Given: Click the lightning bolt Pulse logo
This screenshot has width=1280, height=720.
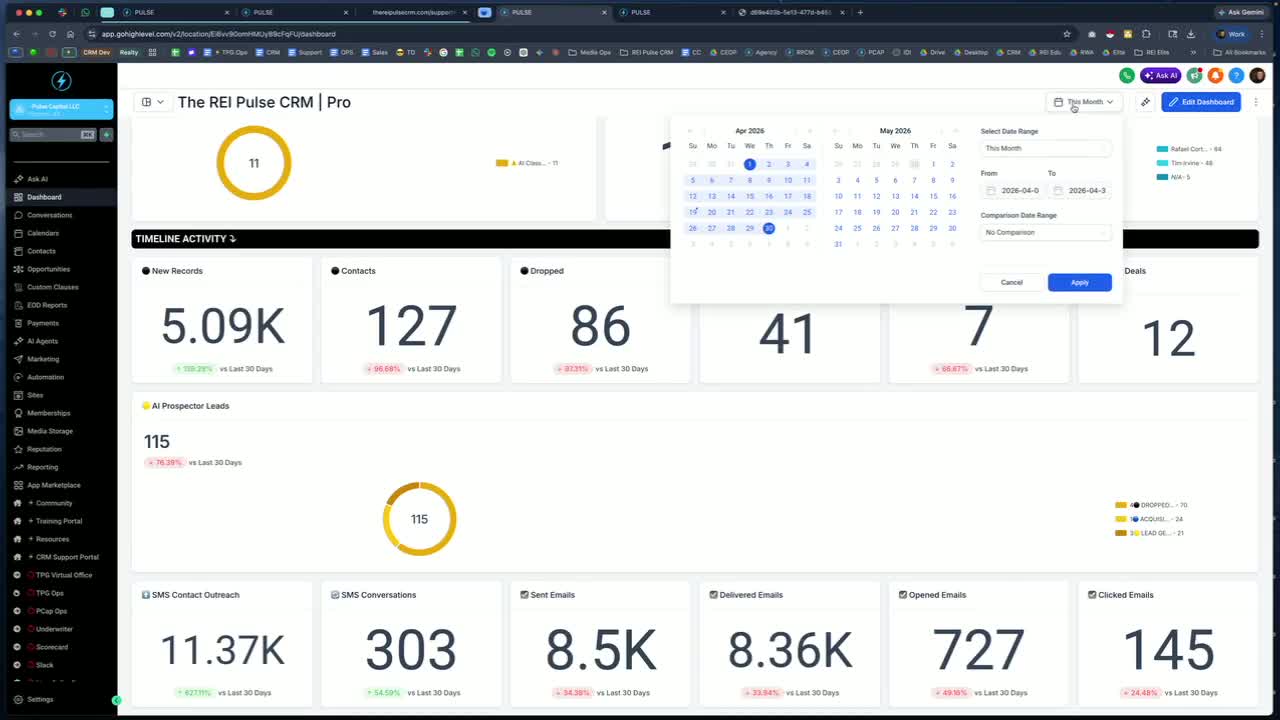Looking at the screenshot, I should point(60,82).
